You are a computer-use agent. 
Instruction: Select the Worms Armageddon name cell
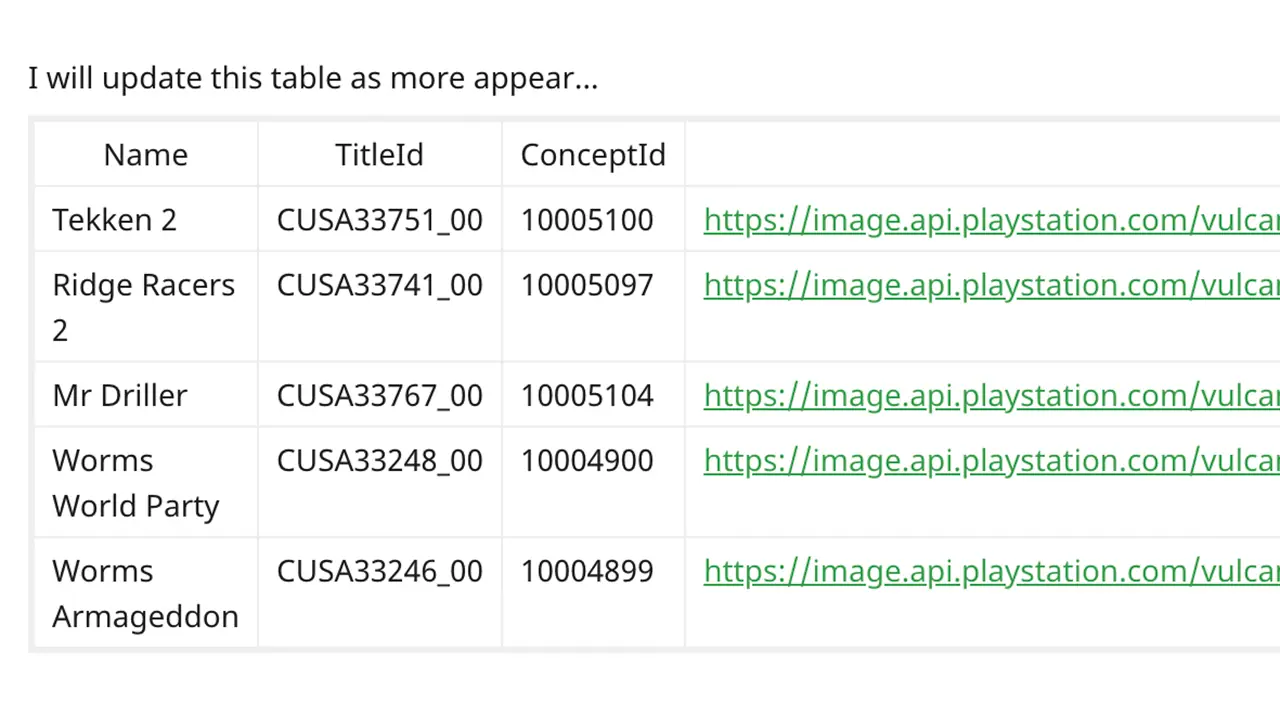(x=145, y=593)
